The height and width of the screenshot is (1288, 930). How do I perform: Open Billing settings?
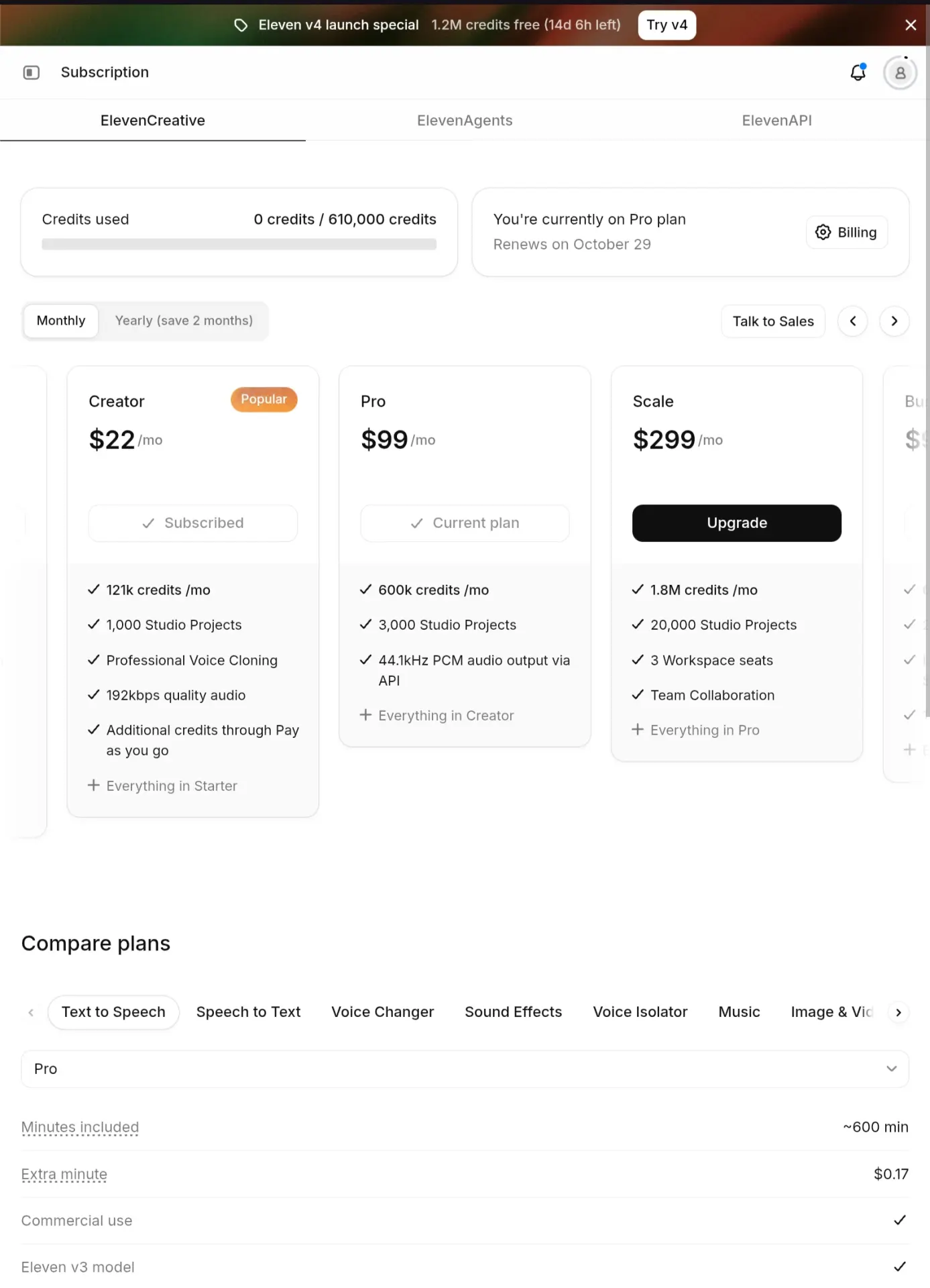point(846,232)
